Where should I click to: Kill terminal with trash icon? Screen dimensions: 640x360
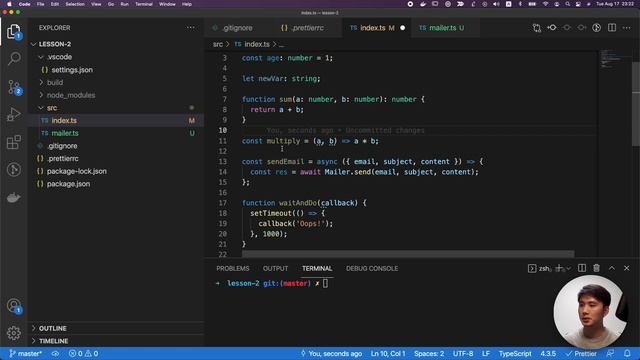coord(597,268)
